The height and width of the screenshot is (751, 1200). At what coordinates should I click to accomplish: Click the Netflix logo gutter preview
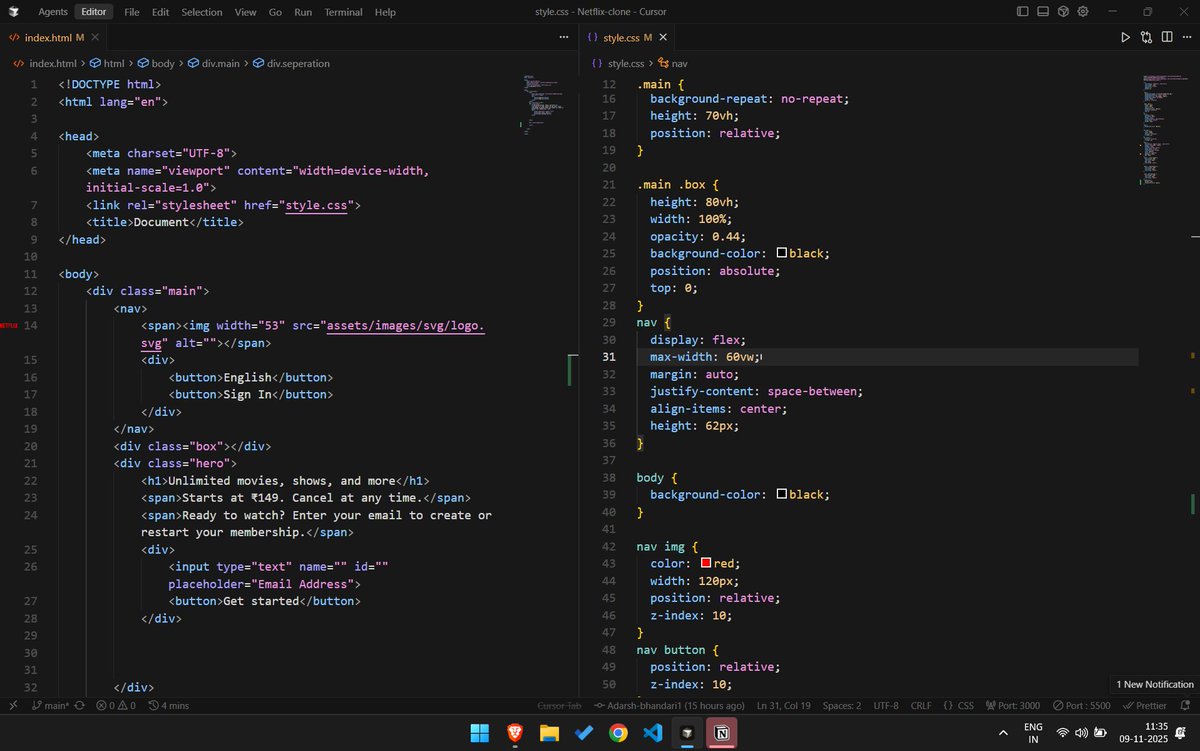coord(8,326)
